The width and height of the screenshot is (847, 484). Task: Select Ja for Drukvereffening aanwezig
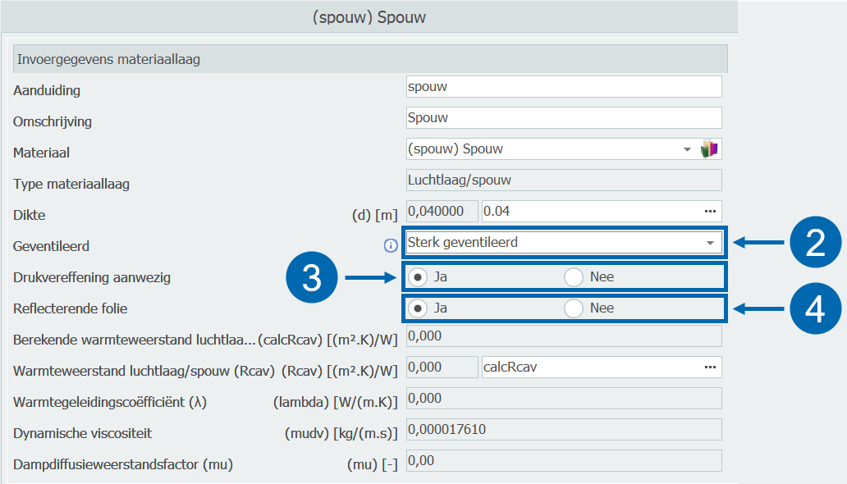pyautogui.click(x=417, y=277)
